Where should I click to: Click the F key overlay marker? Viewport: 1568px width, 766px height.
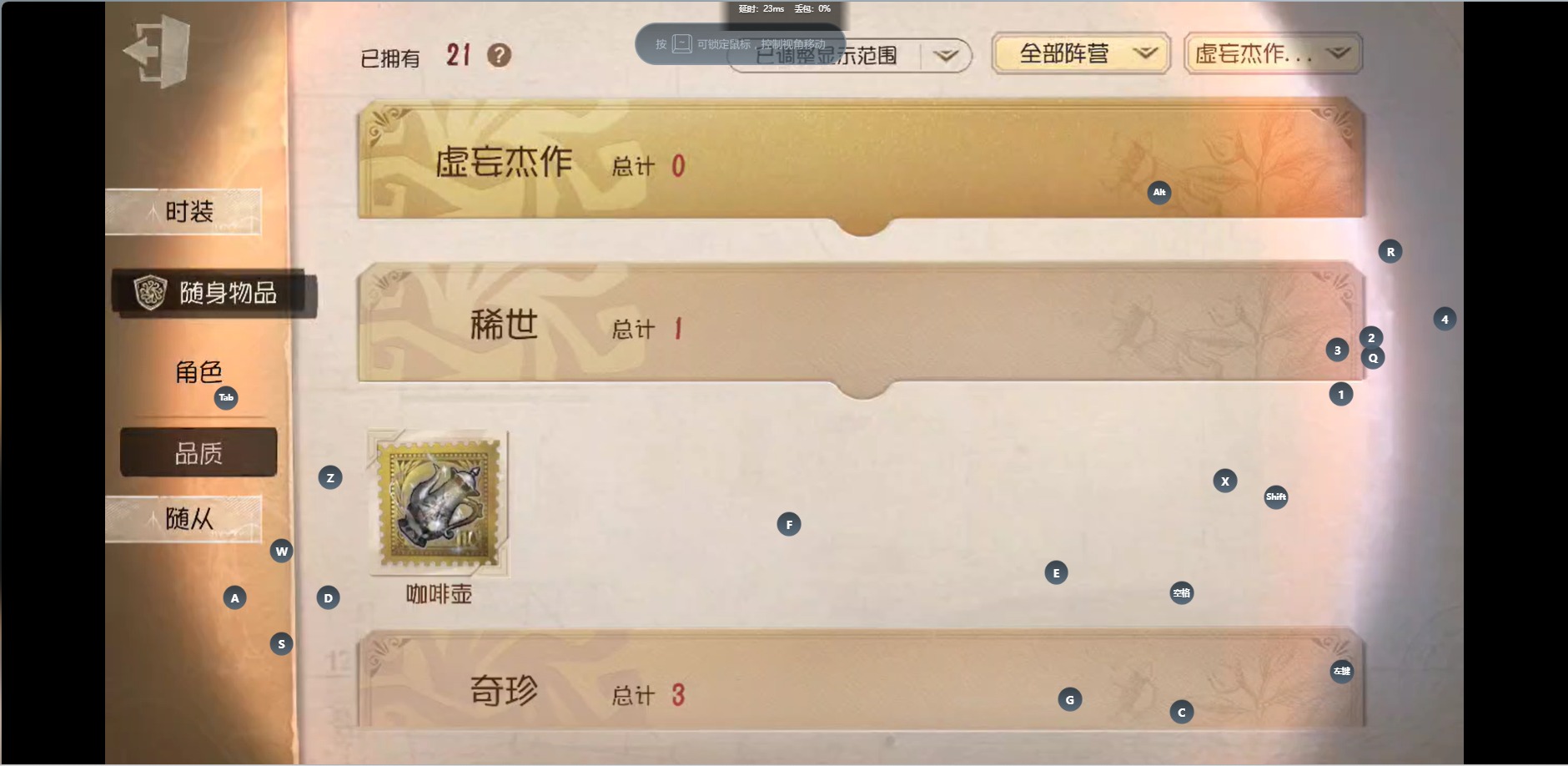tap(789, 525)
